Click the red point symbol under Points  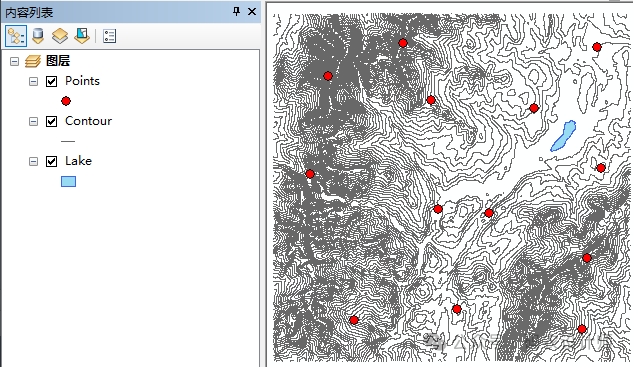pos(66,101)
